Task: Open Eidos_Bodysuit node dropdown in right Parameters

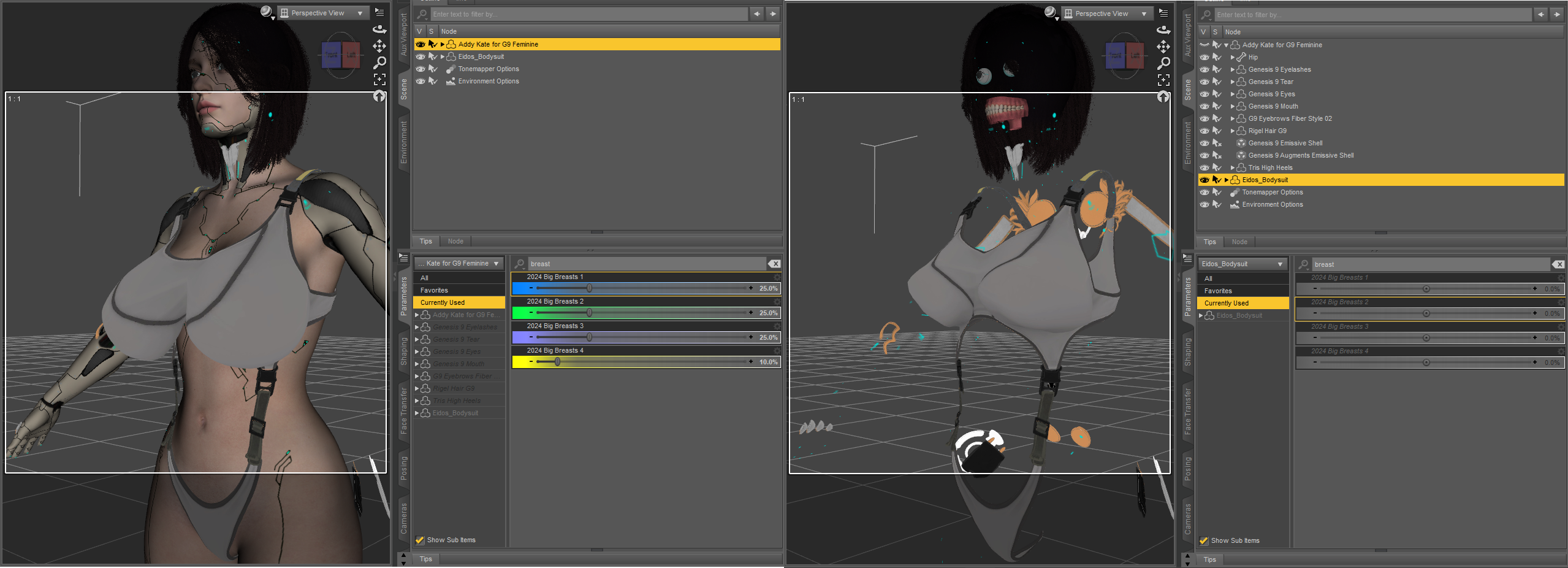Action: (x=1243, y=264)
